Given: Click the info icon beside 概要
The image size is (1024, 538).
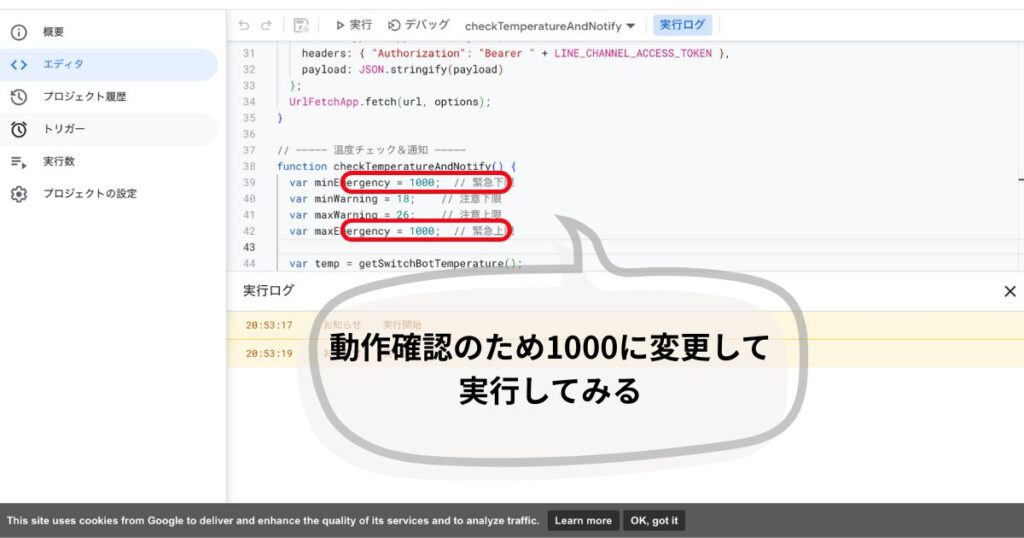Looking at the screenshot, I should (x=19, y=32).
